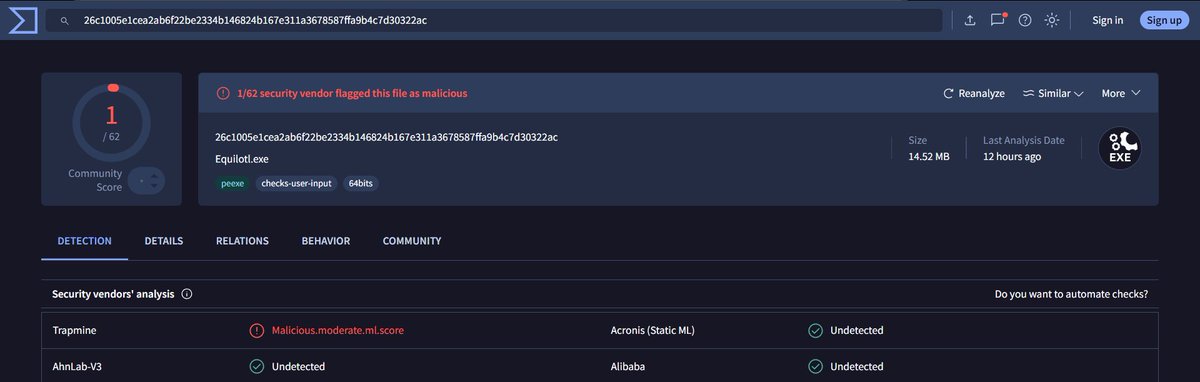Click the Trapmine vendor name
Viewport: 1200px width, 382px height.
point(75,330)
